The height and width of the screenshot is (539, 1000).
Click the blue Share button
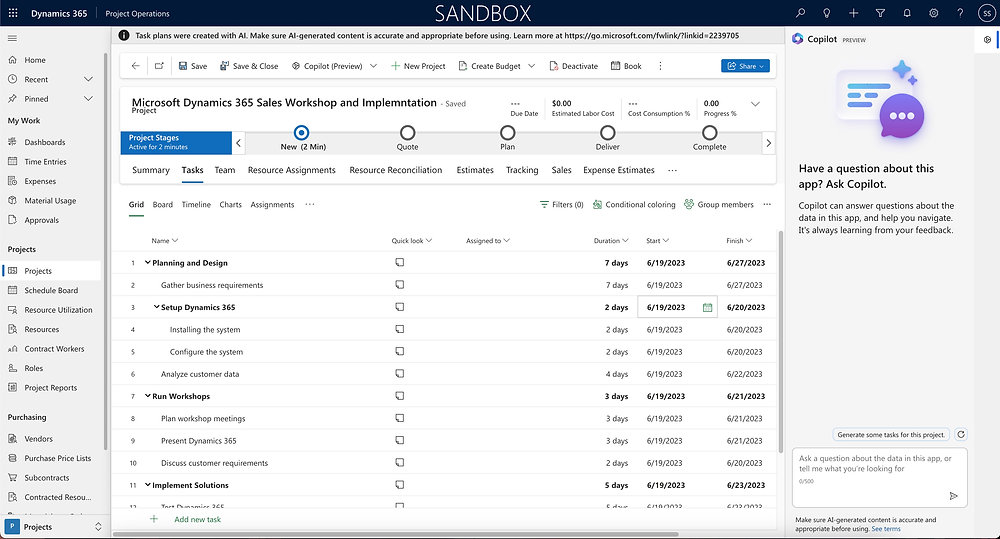(745, 66)
